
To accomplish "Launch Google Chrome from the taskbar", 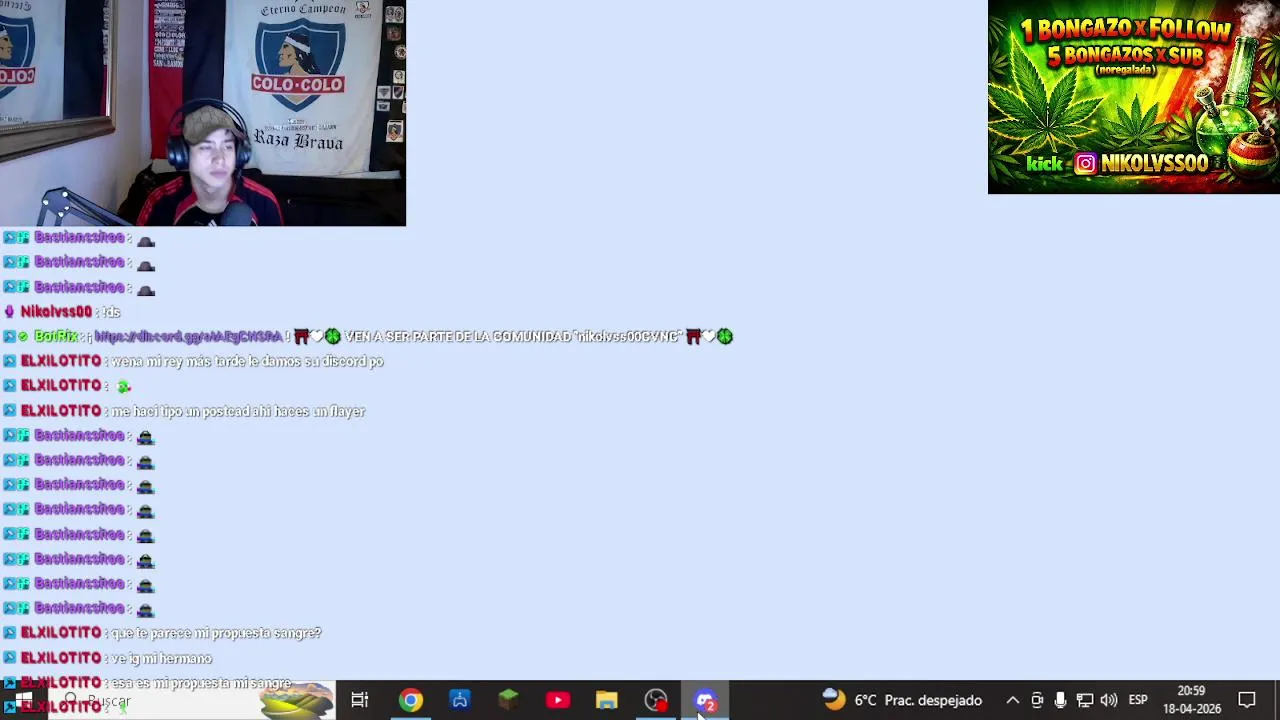I will click(411, 700).
